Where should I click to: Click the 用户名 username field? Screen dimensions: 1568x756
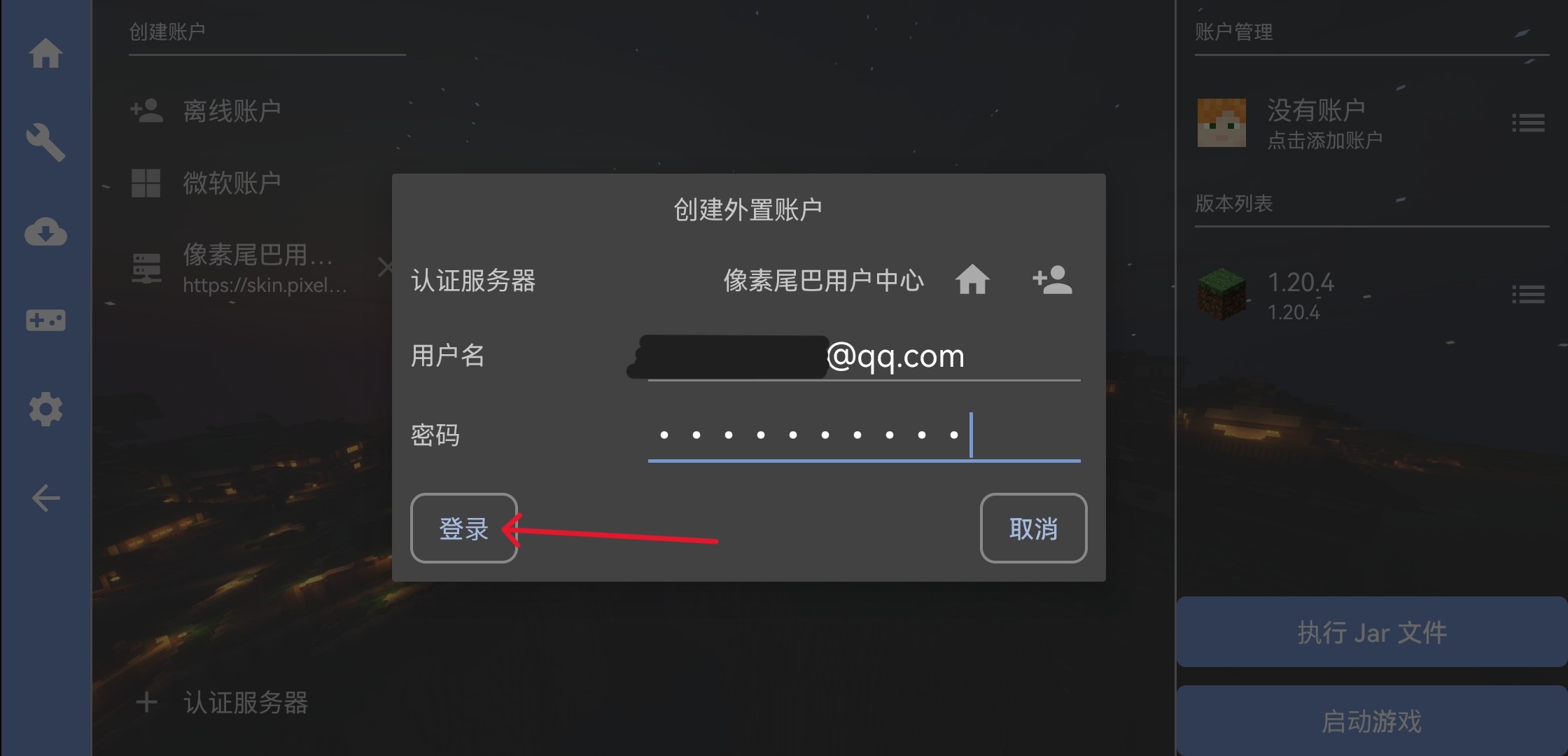coord(864,357)
